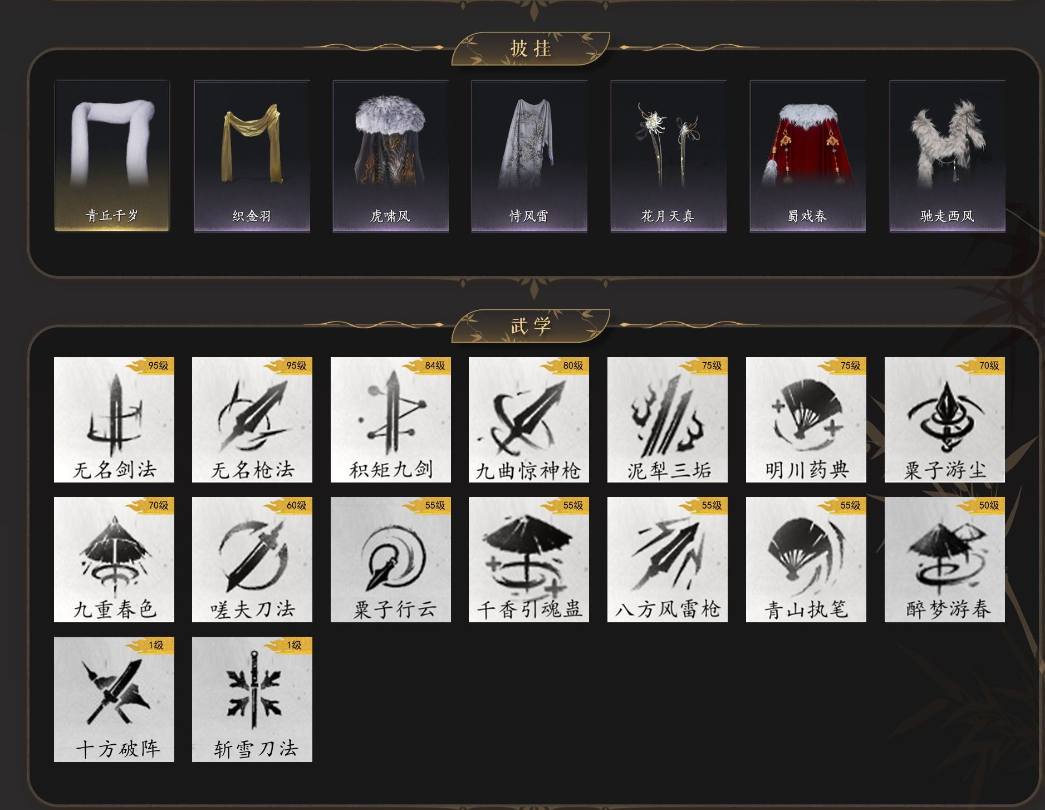The image size is (1045, 810).
Task: Select the 泥犁三垢 skill icon
Action: (667, 419)
